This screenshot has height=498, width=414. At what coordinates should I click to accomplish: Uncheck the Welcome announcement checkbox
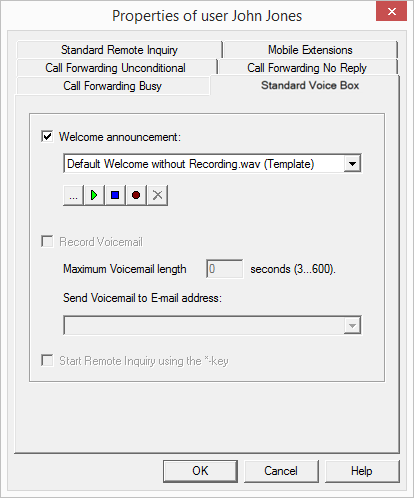click(x=47, y=137)
